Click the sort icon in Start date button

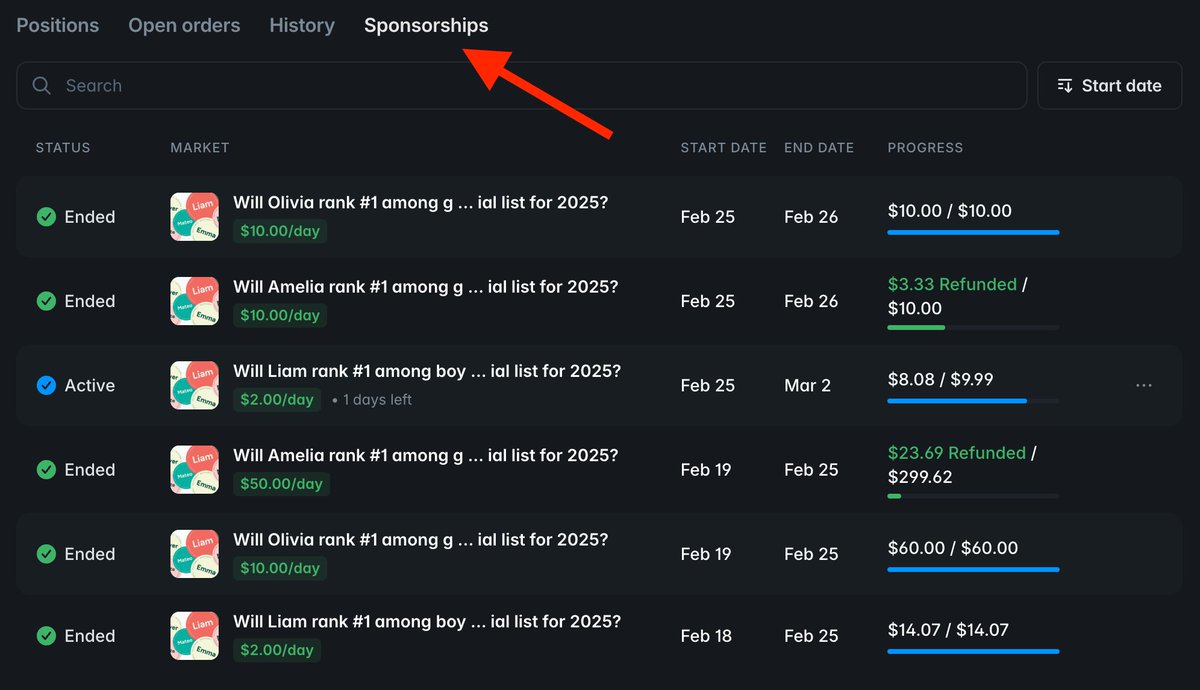1065,86
